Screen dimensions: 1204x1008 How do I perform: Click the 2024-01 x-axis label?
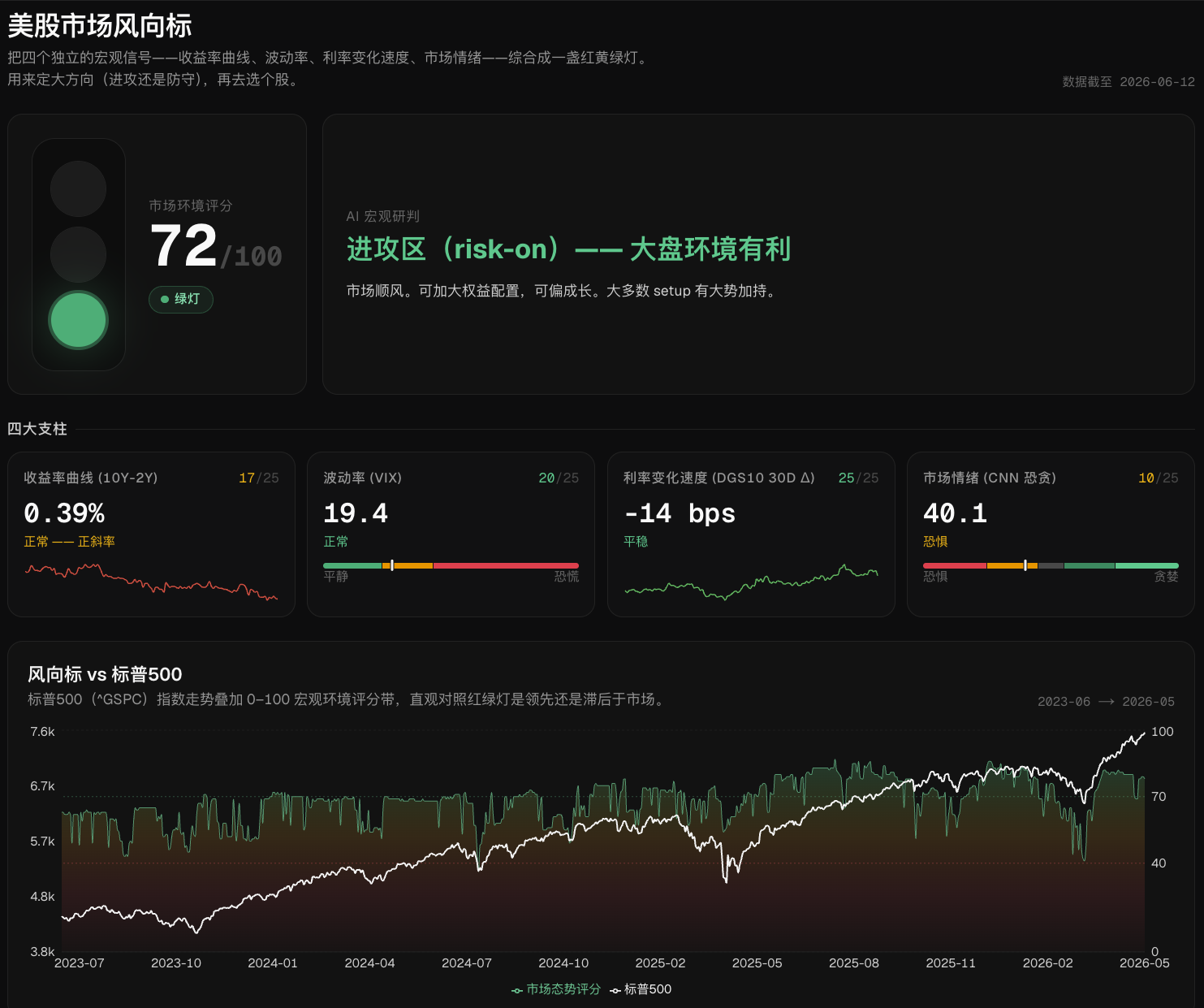(x=273, y=963)
